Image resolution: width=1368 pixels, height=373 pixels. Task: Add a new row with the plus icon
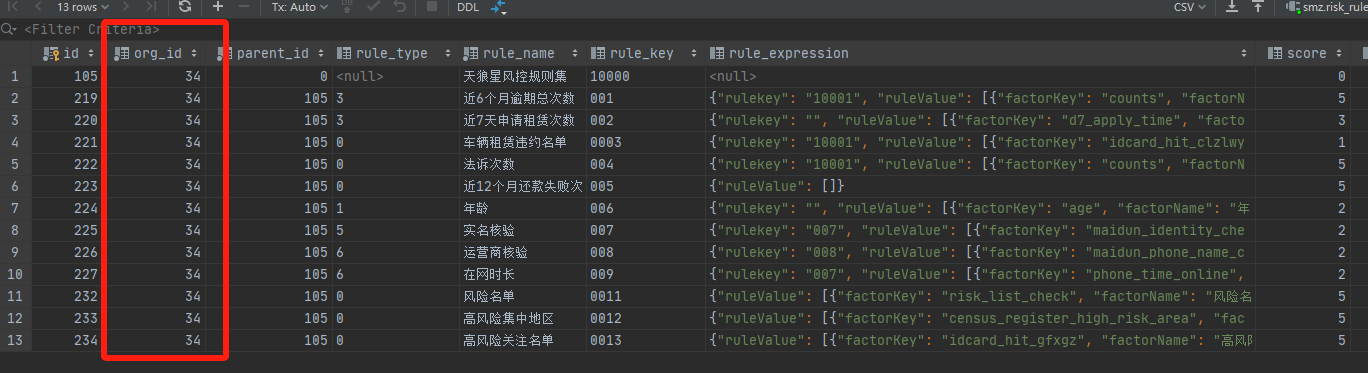coord(217,7)
